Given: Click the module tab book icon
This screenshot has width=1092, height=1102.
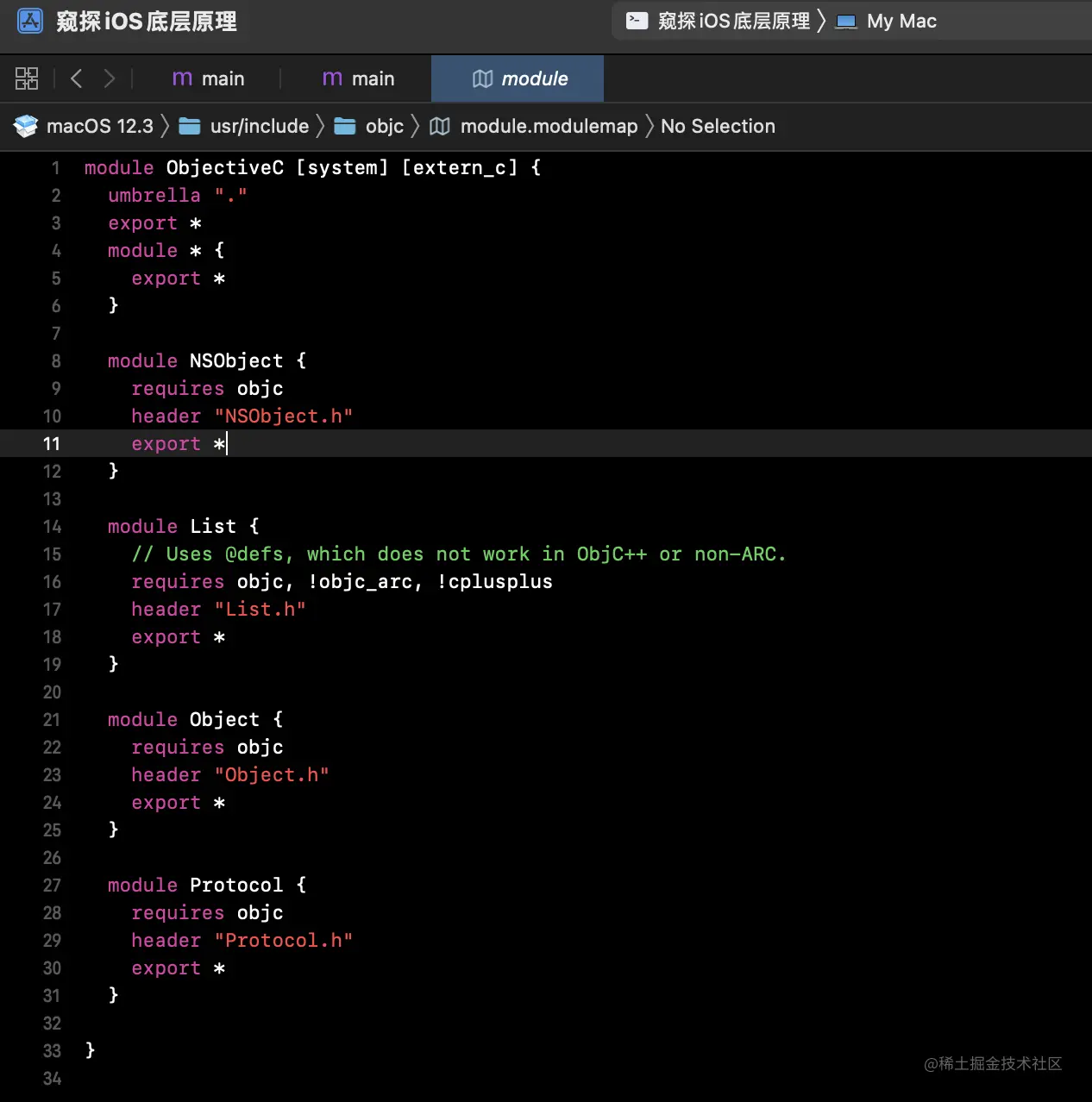Looking at the screenshot, I should coord(482,78).
